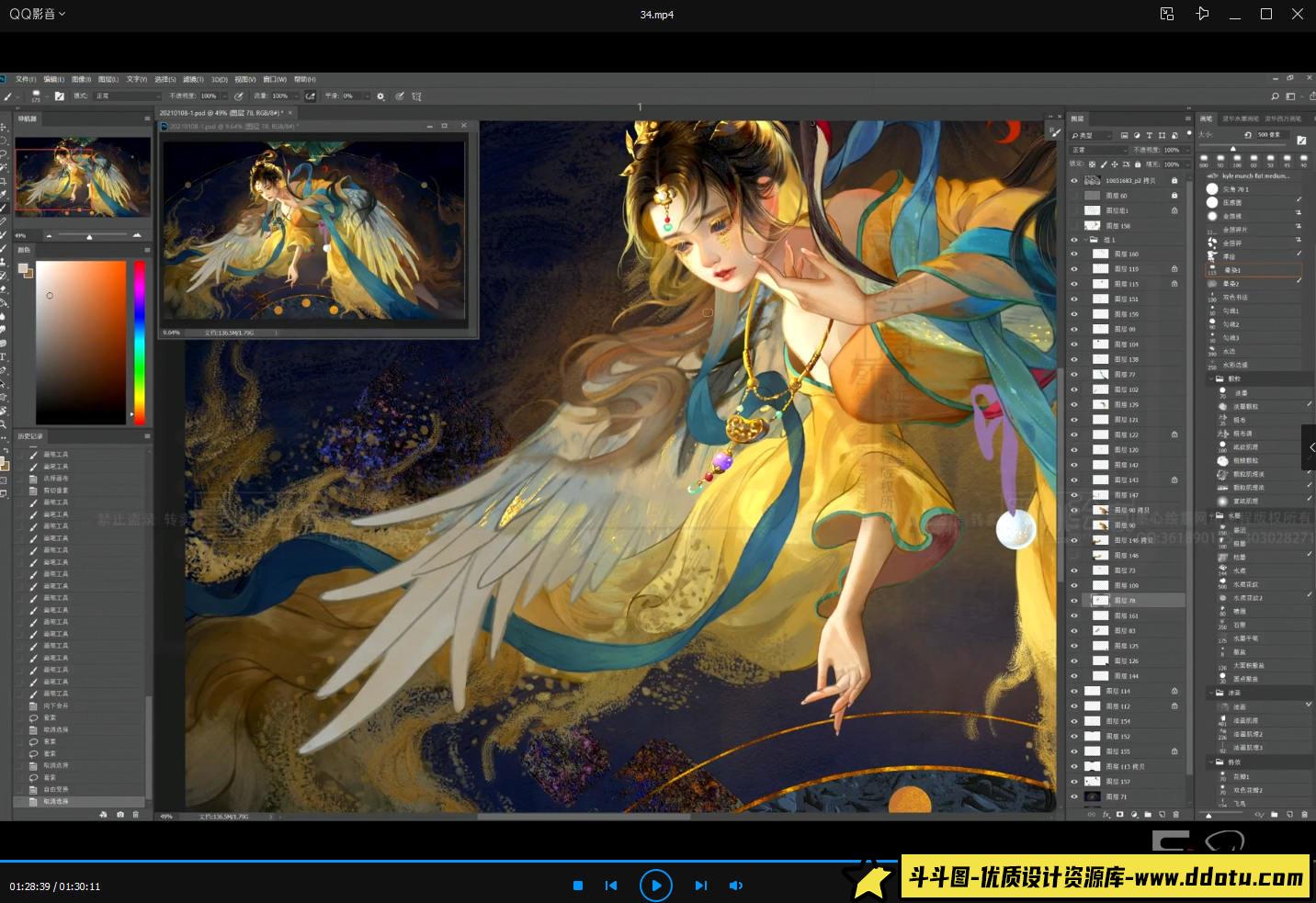The image size is (1316, 903).
Task: Collapse the 组 1 layer group
Action: (1085, 240)
